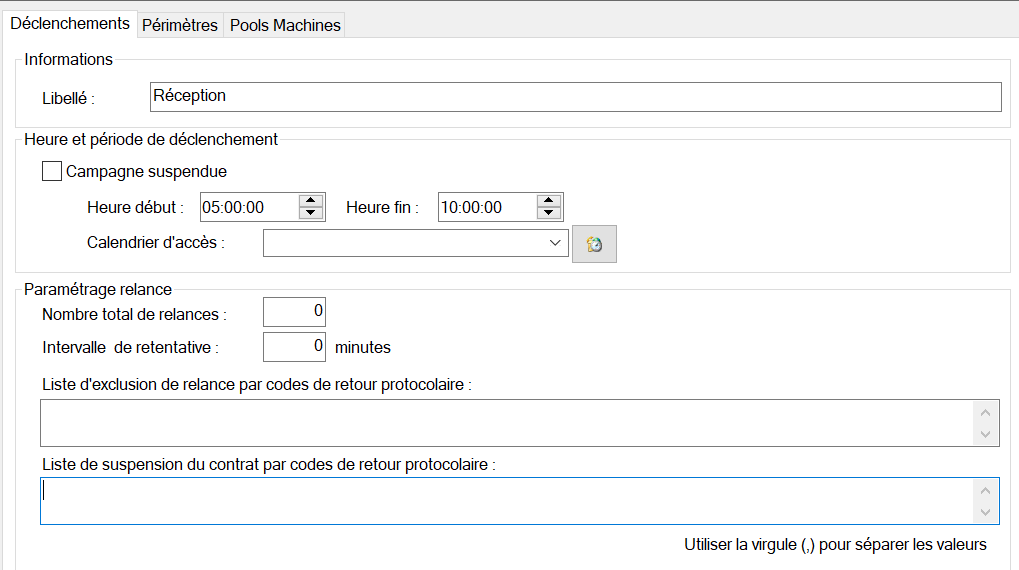Screen dimensions: 1019x570
Task: Click the Libellé field containing Réception
Action: tap(574, 97)
